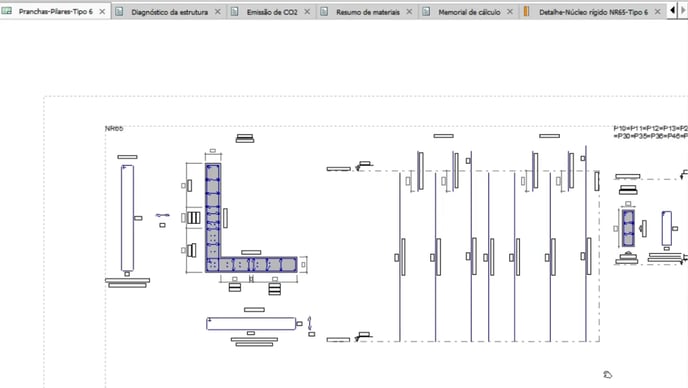The image size is (688, 388).
Task: Open the Emissão de CO2 tab
Action: [272, 12]
